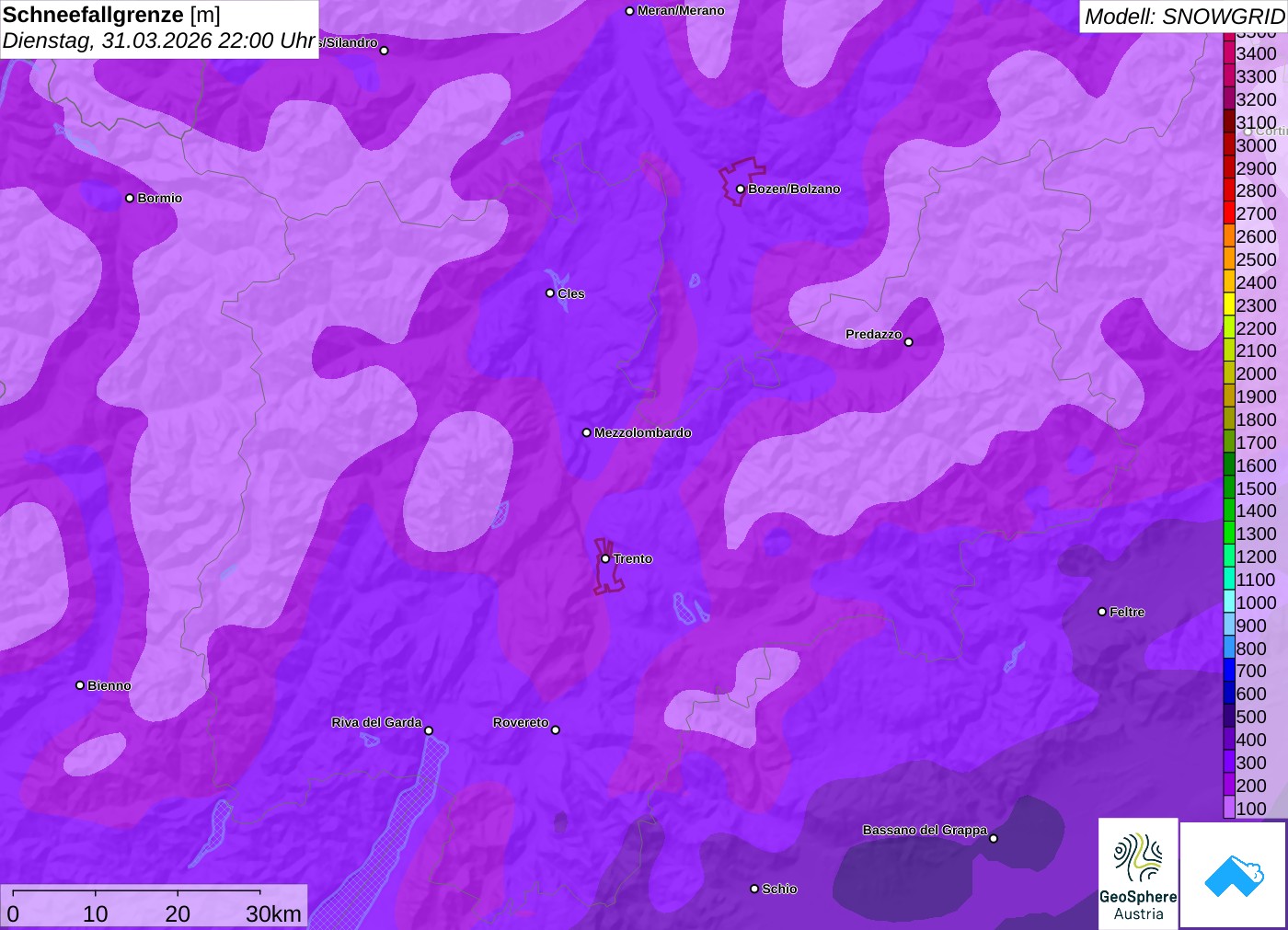This screenshot has height=930, width=1288.
Task: Click the legend value "3000"
Action: point(1256,145)
